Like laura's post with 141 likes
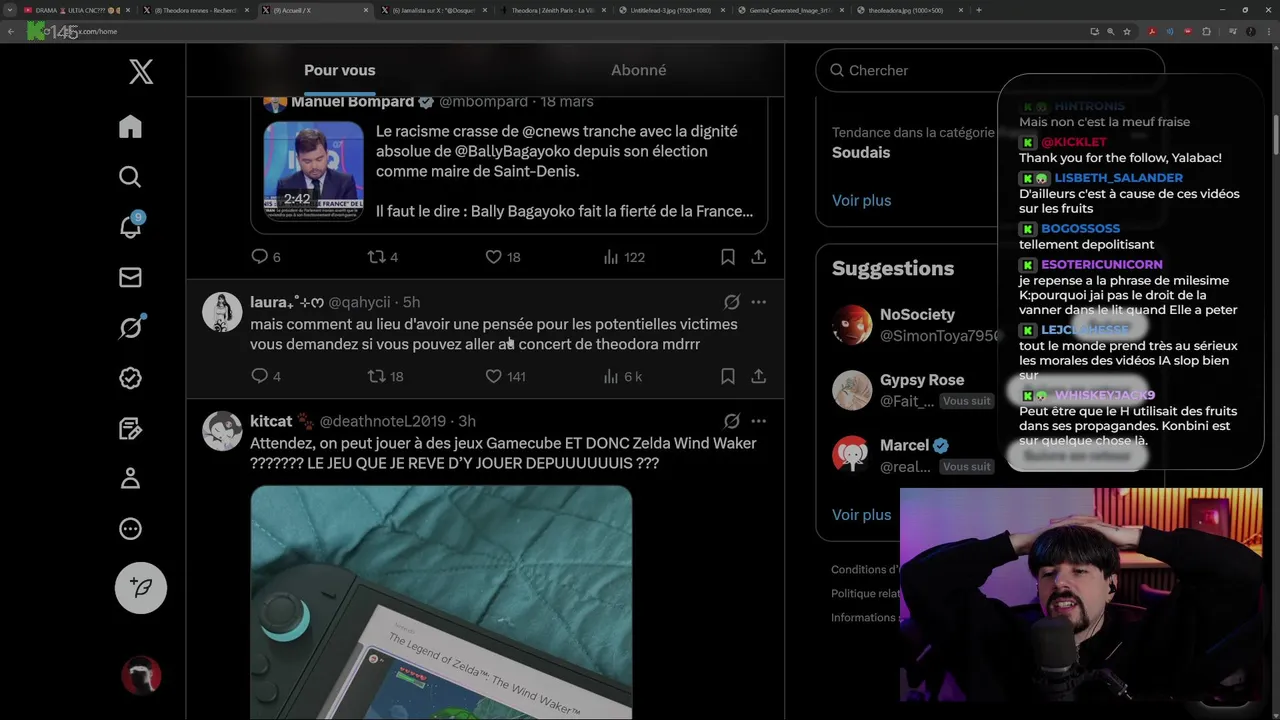The width and height of the screenshot is (1280, 720). coord(505,376)
